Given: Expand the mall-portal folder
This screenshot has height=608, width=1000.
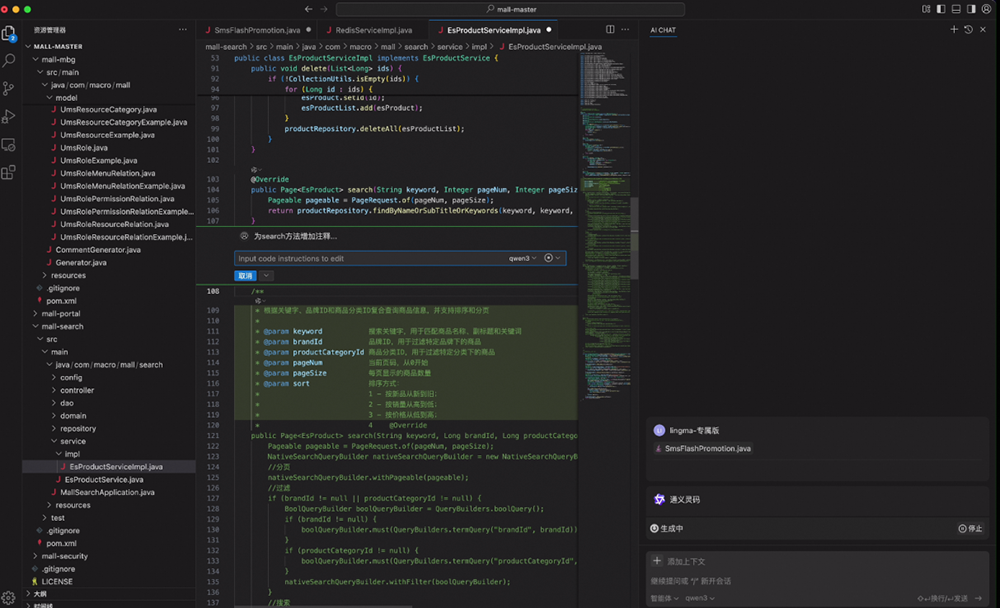Looking at the screenshot, I should tap(60, 313).
